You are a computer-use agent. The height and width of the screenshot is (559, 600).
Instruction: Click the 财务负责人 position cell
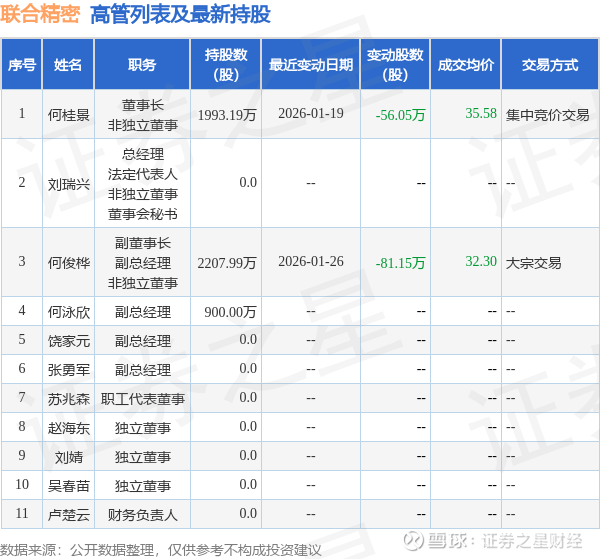pyautogui.click(x=142, y=515)
